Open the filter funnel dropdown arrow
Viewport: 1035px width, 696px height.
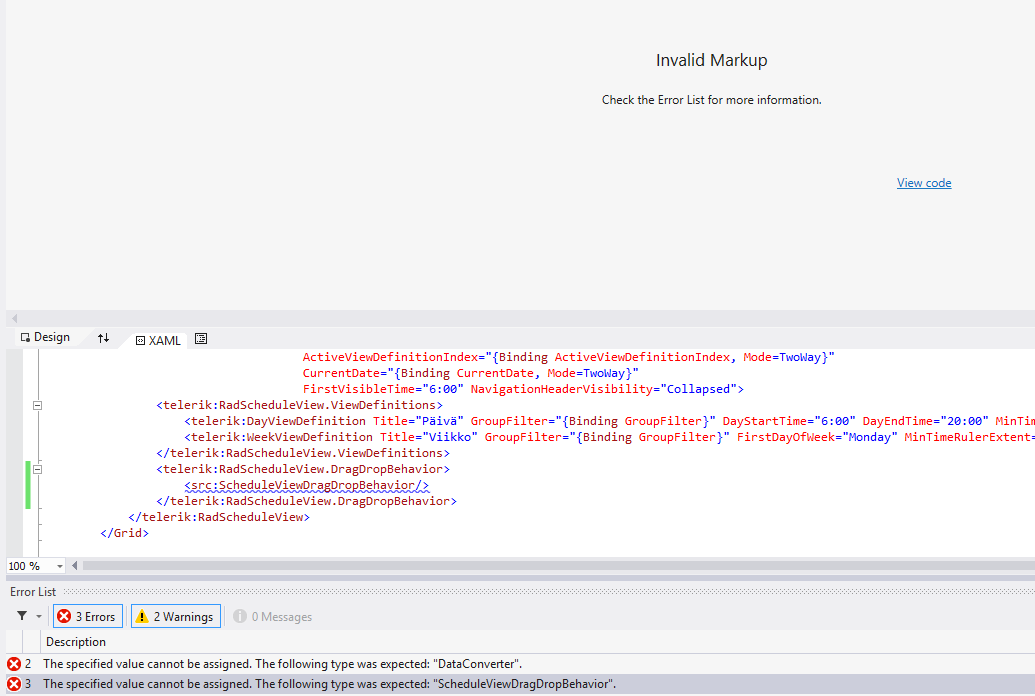39,617
